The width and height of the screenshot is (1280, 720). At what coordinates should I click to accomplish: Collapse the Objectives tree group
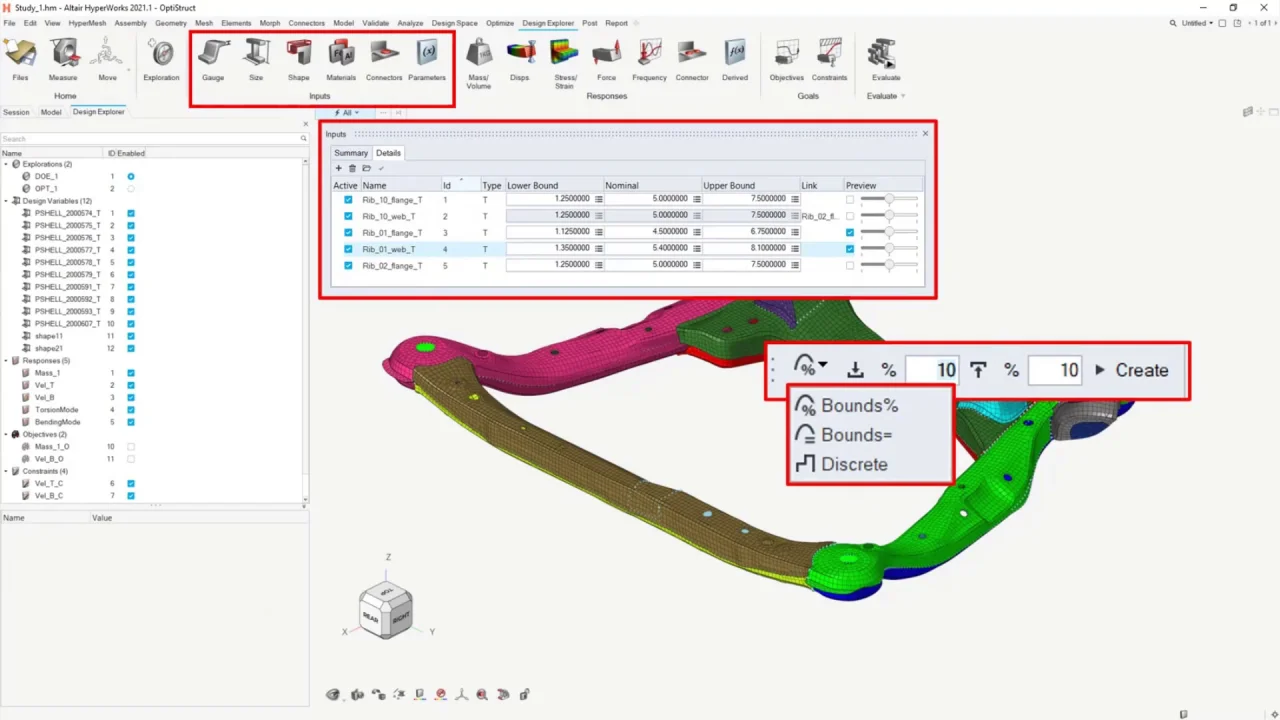tap(6, 435)
